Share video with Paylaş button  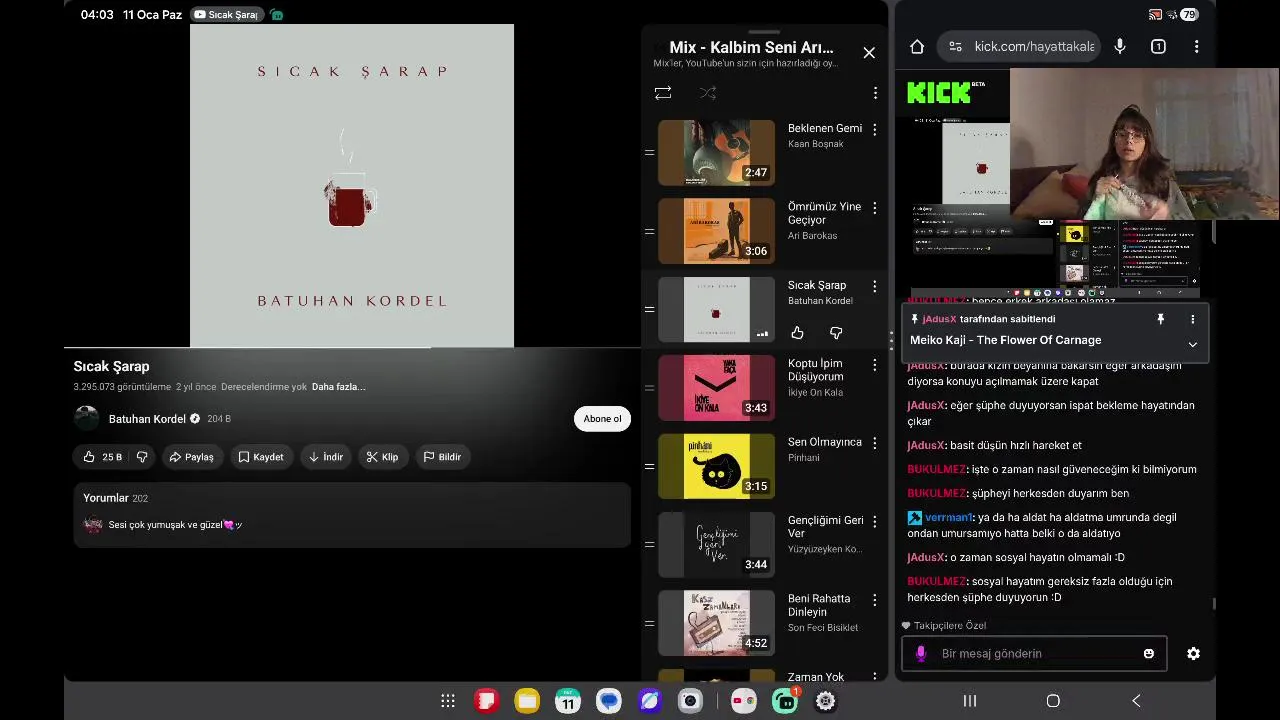point(191,457)
